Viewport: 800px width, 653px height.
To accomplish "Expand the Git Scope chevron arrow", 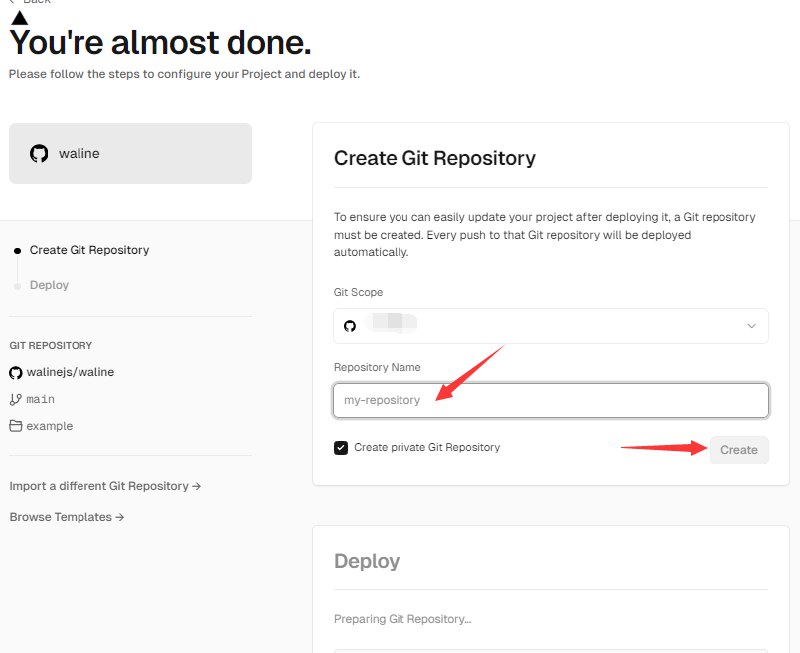I will click(x=752, y=326).
